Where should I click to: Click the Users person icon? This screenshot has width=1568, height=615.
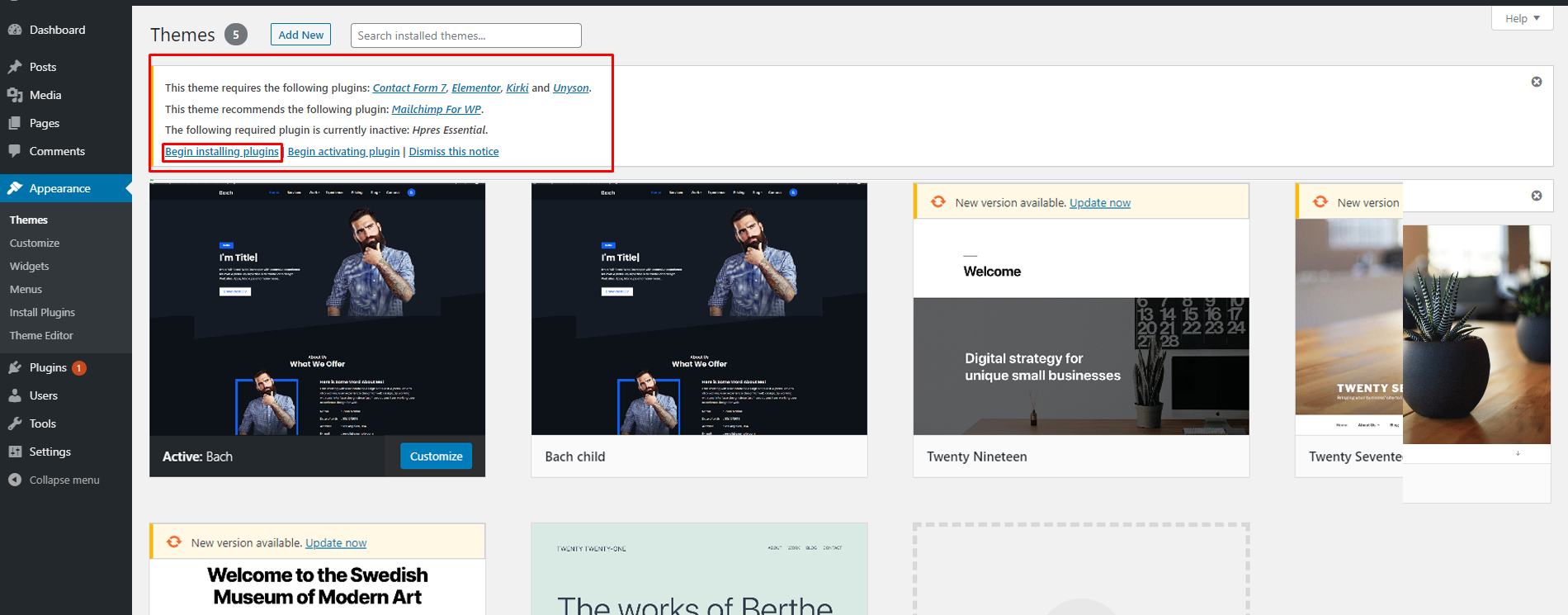coord(15,395)
